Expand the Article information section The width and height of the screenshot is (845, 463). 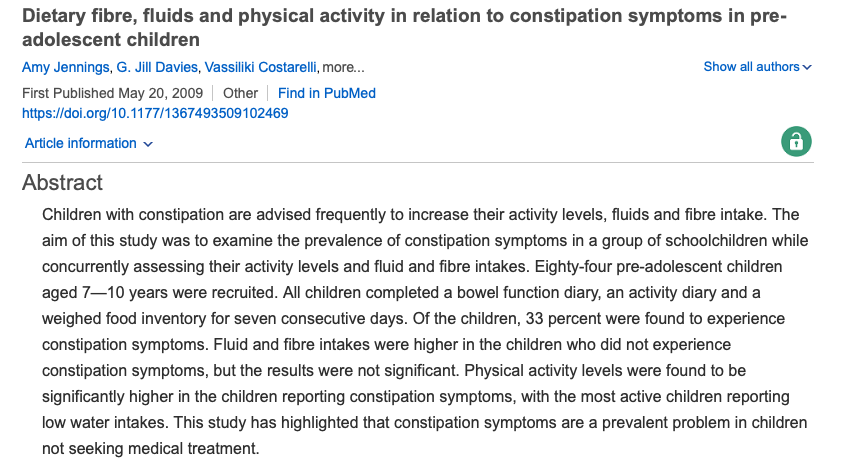[89, 143]
